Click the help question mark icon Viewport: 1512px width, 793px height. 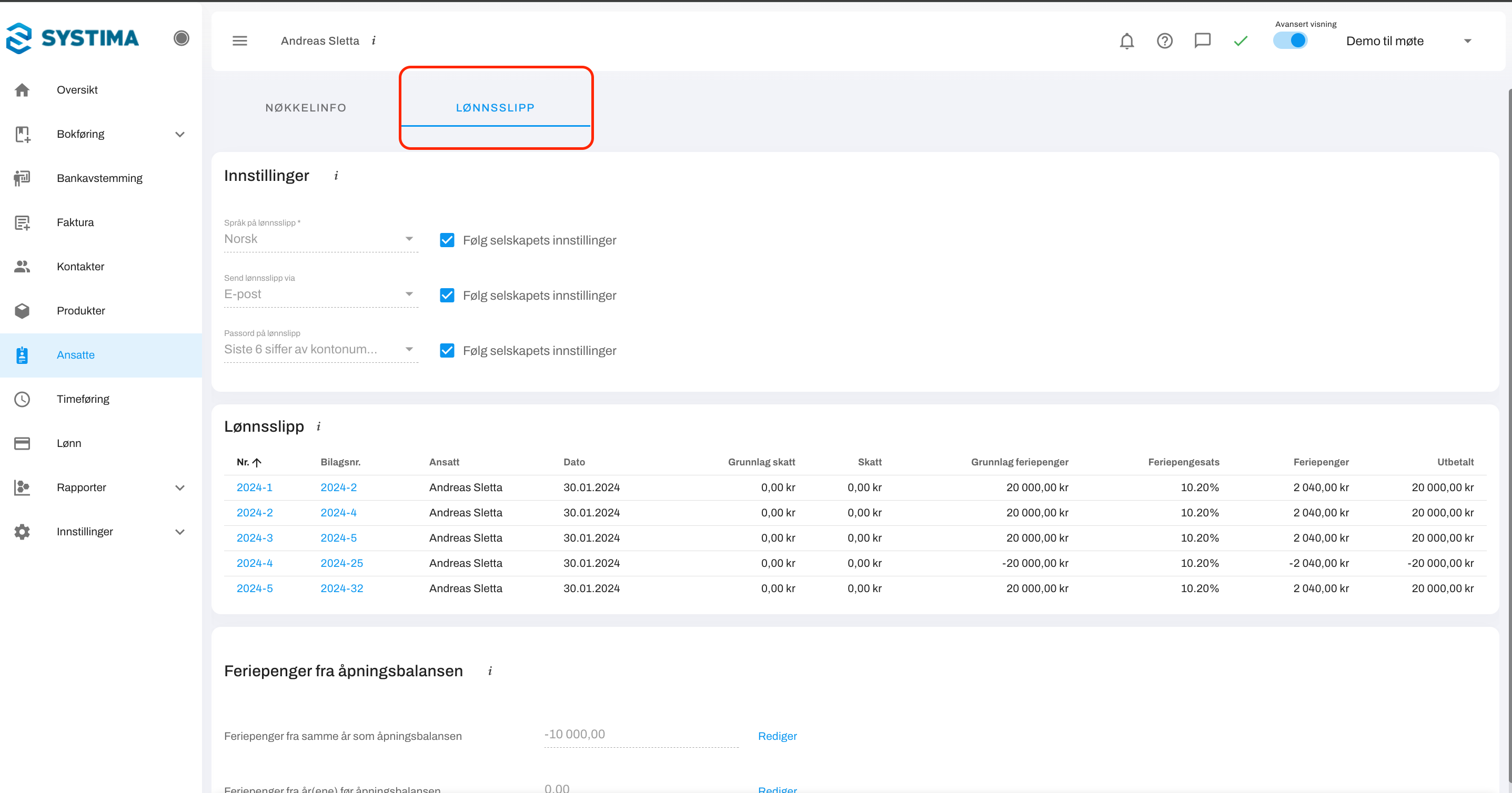(x=1165, y=41)
